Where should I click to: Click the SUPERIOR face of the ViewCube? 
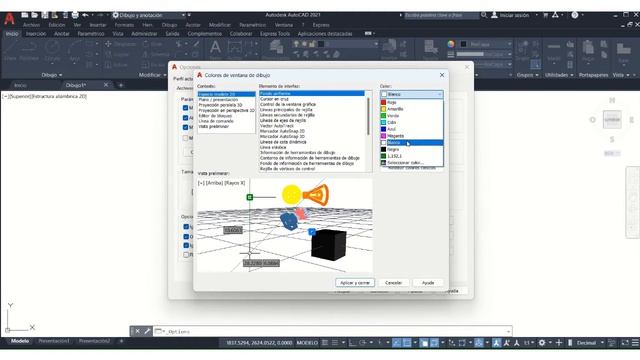pyautogui.click(x=612, y=120)
